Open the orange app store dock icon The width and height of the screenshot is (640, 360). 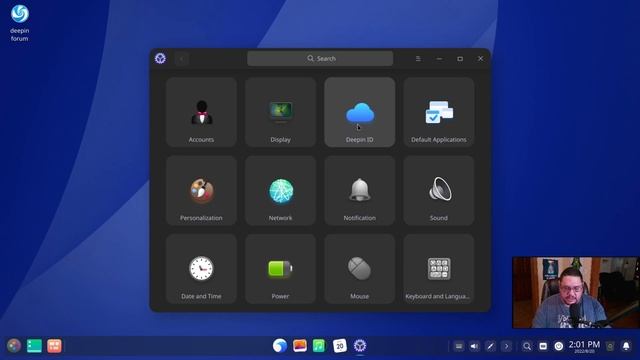tap(54, 346)
